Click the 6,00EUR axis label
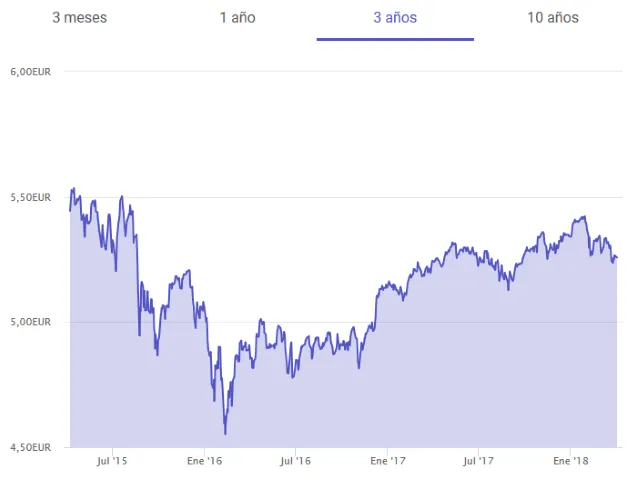Image resolution: width=639 pixels, height=491 pixels. [30, 72]
